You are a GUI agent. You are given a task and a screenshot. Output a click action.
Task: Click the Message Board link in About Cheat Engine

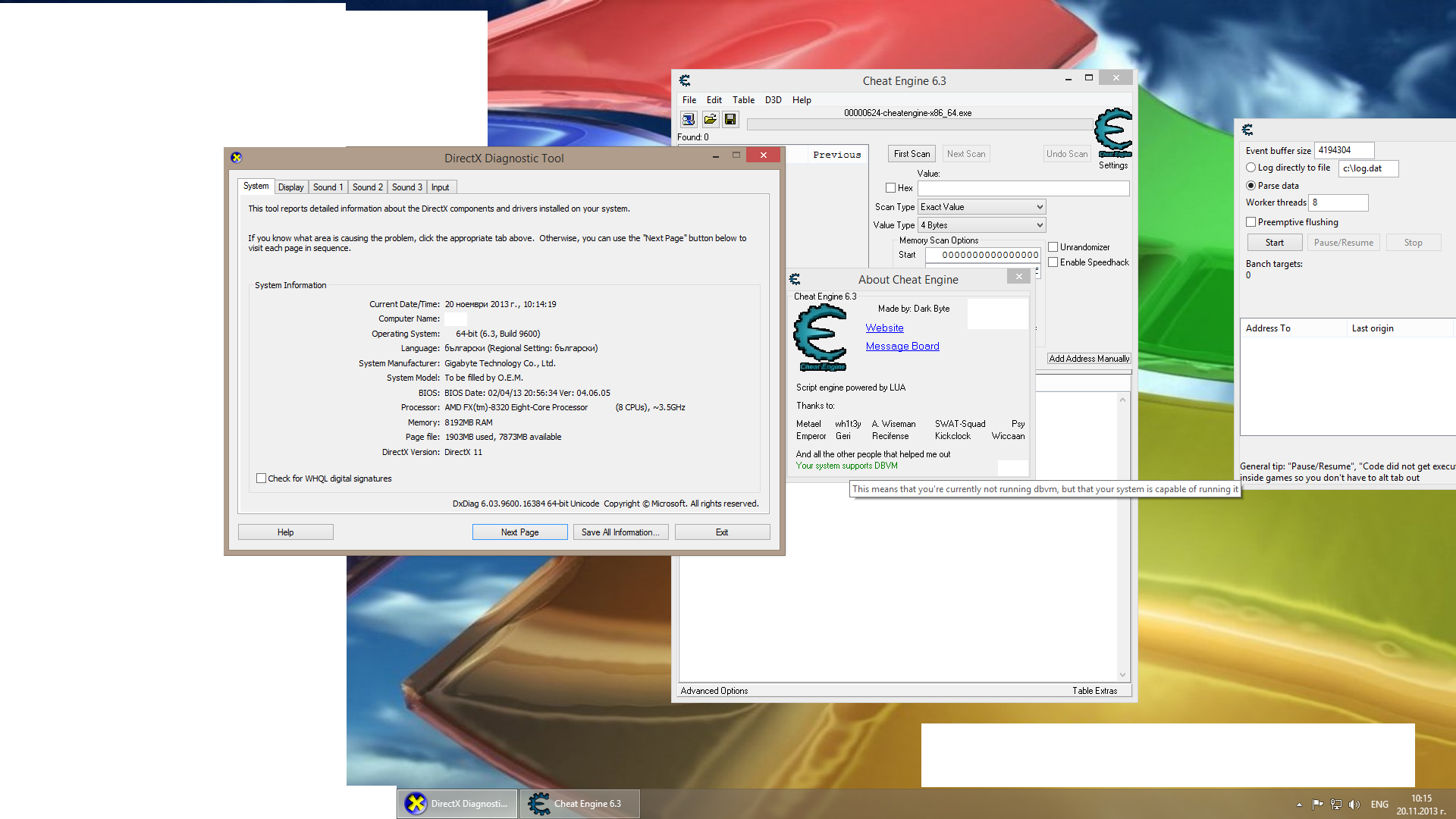[901, 346]
